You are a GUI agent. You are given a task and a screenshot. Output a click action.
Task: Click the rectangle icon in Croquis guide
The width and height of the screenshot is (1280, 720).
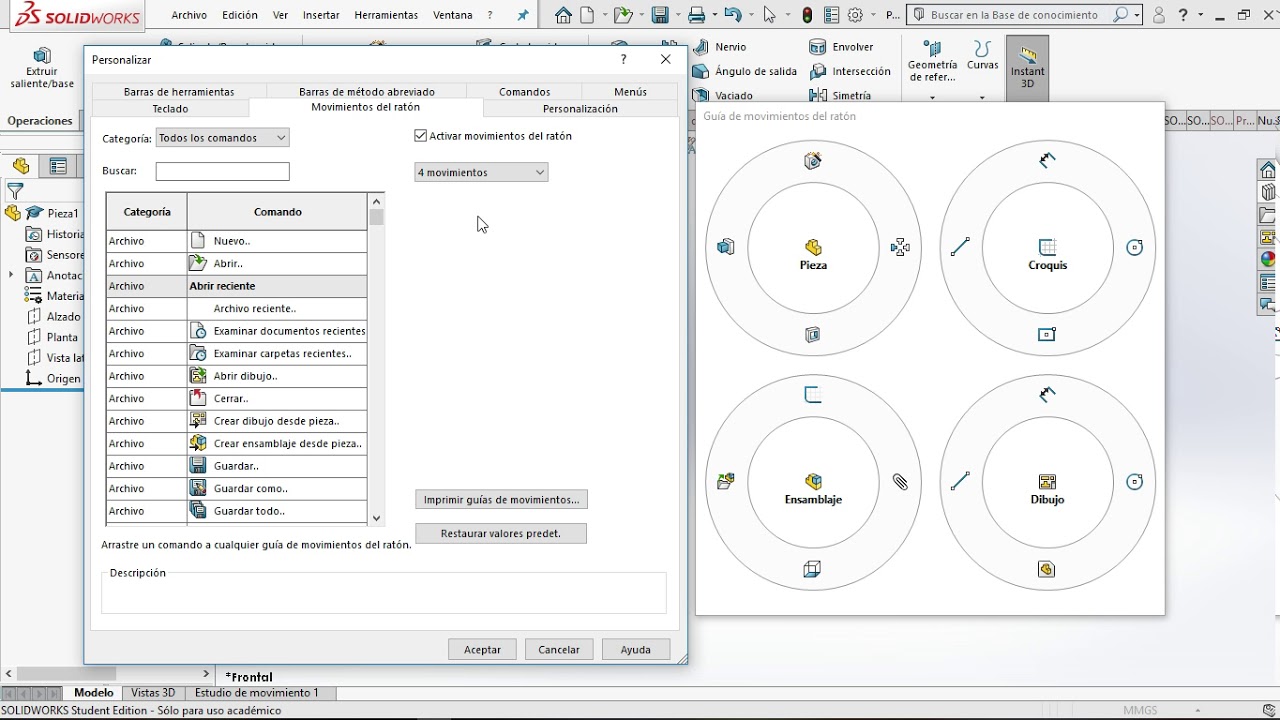pos(1047,334)
